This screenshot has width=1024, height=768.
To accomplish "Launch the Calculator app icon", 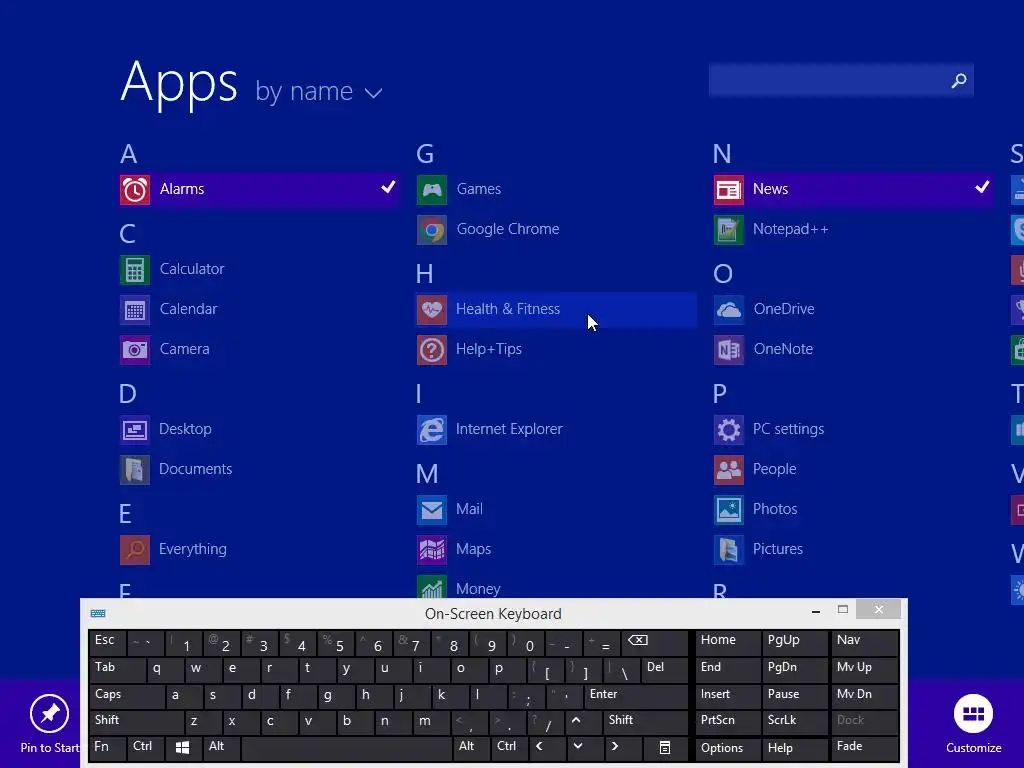I will coord(135,270).
